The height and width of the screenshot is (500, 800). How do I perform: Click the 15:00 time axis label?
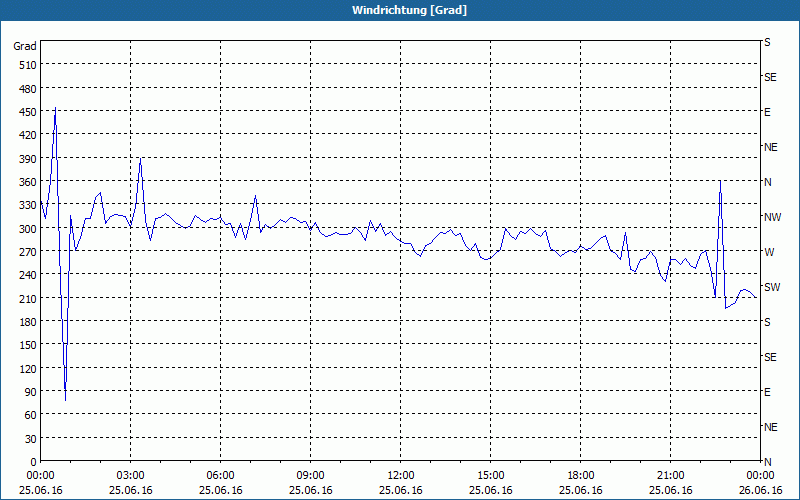click(x=490, y=476)
